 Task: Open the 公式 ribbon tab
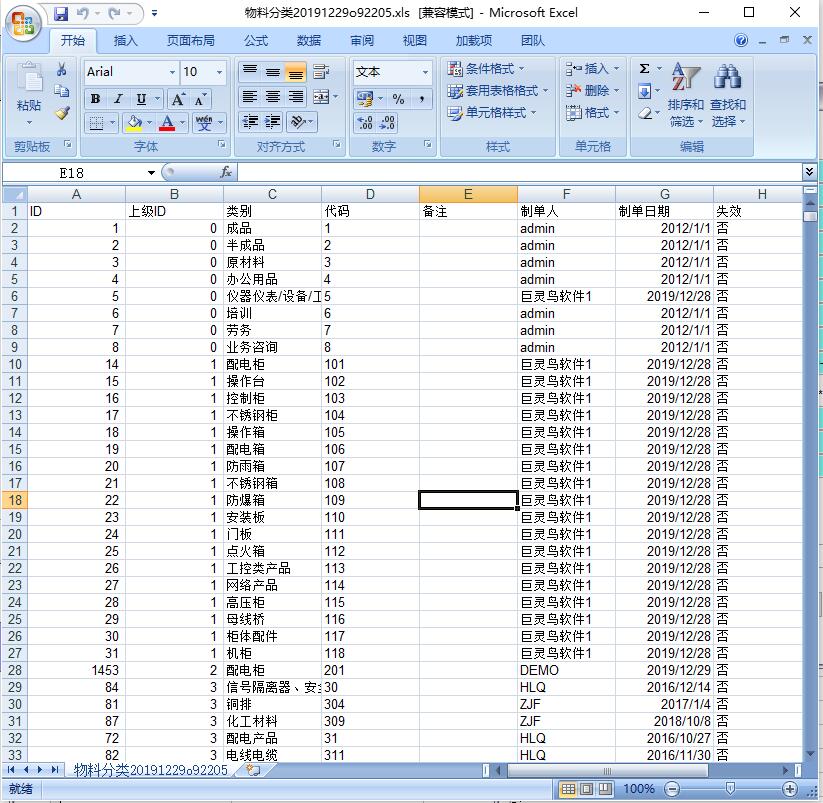click(x=256, y=41)
